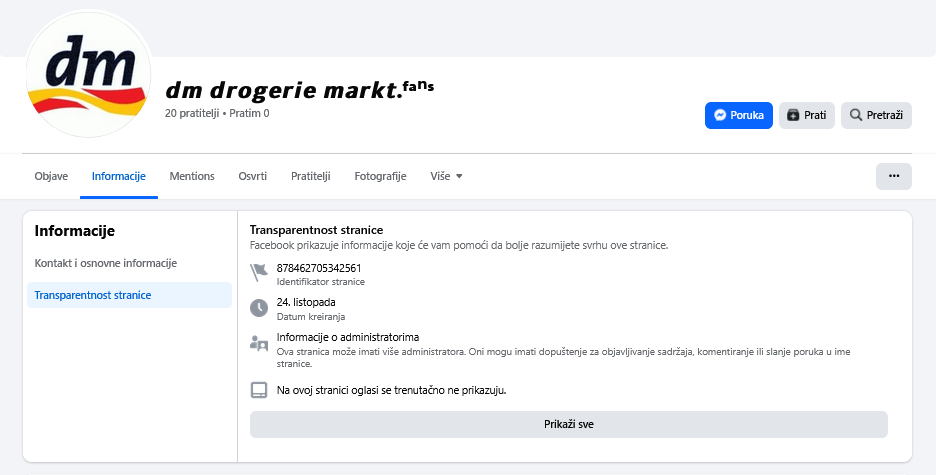Select the Informacije tab
This screenshot has height=475, width=936.
pos(118,176)
